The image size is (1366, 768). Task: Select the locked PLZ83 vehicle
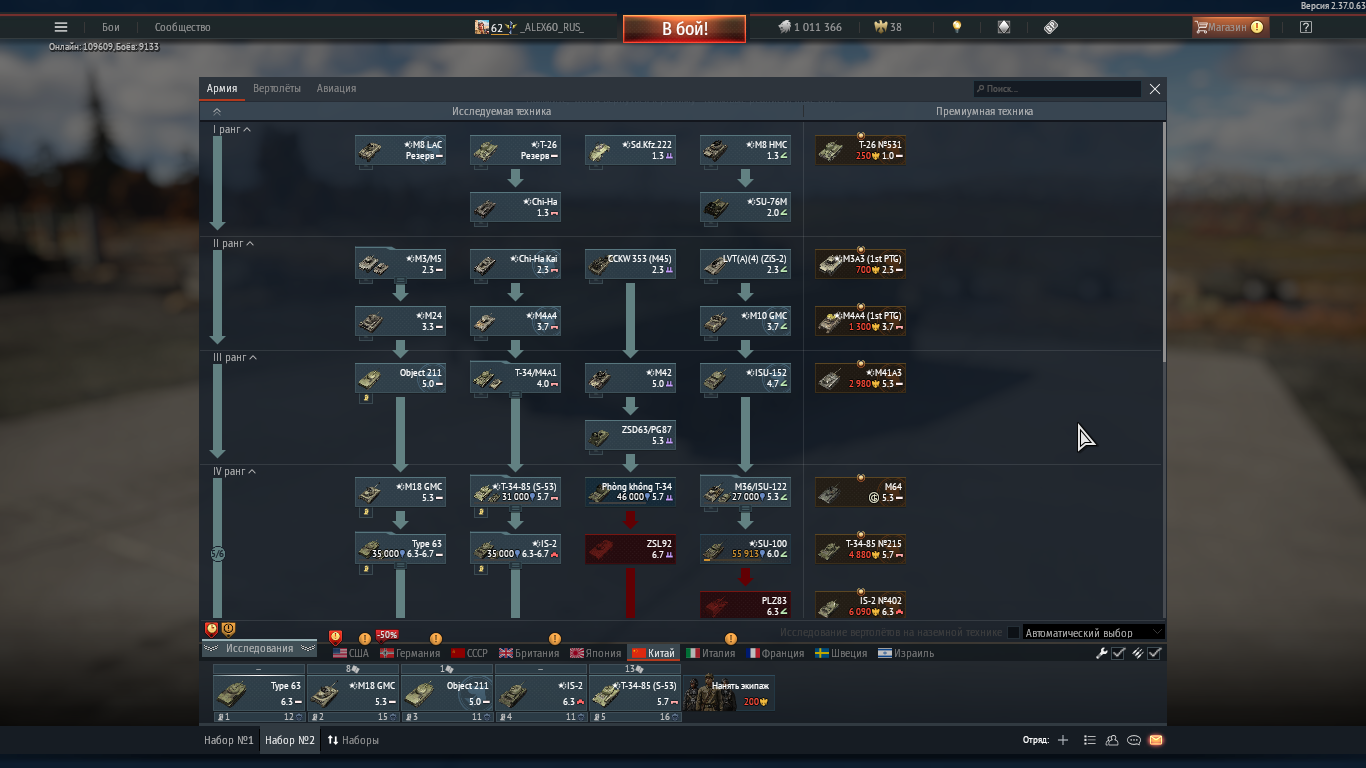click(745, 606)
